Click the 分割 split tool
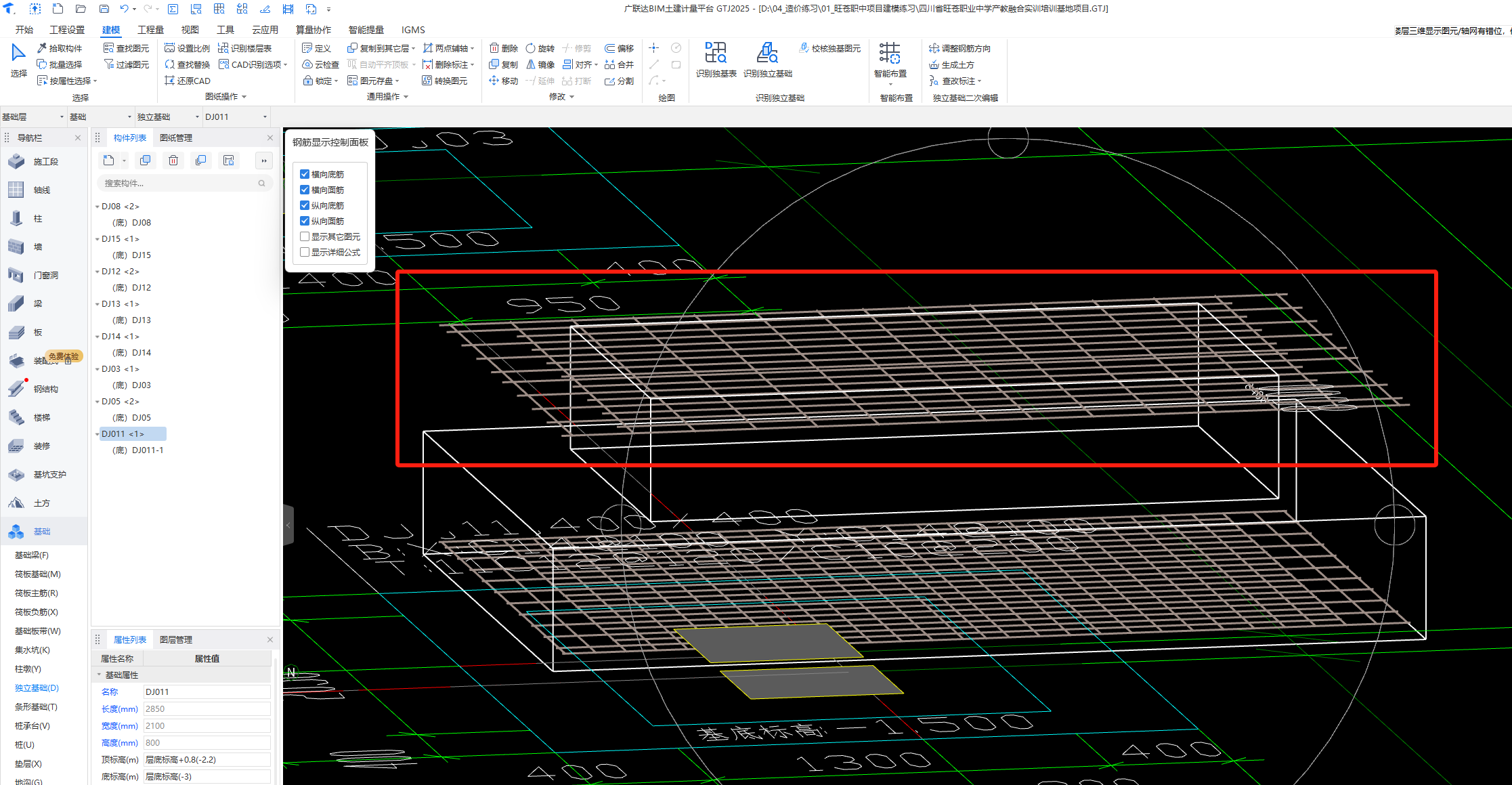 coord(619,81)
